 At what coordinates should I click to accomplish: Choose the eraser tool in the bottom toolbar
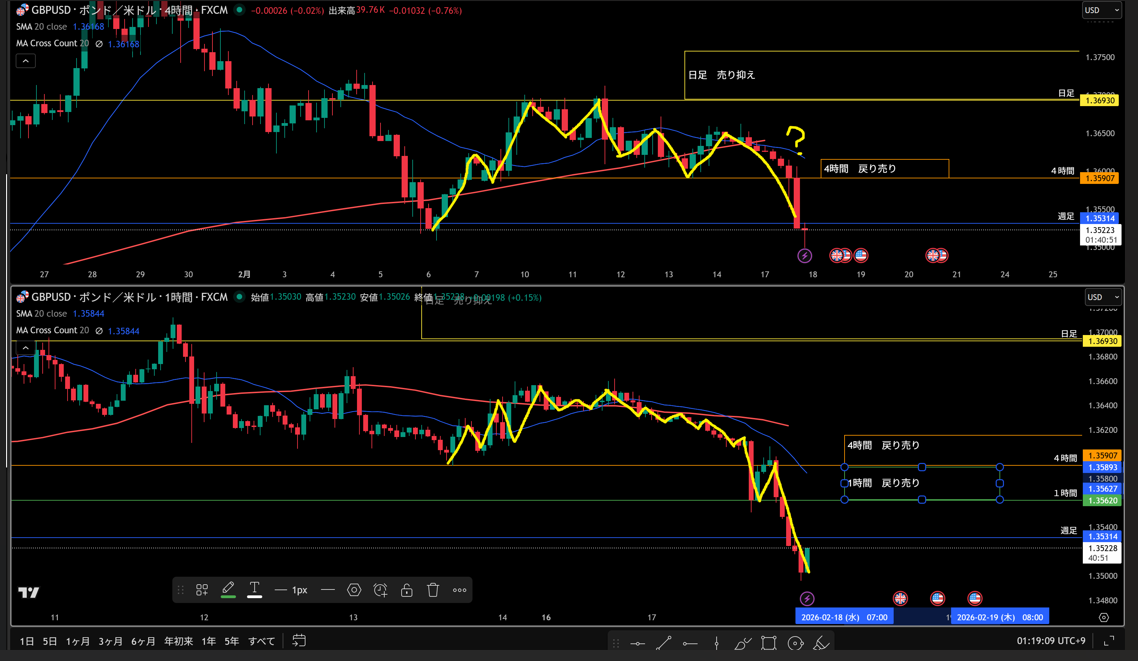tap(821, 643)
